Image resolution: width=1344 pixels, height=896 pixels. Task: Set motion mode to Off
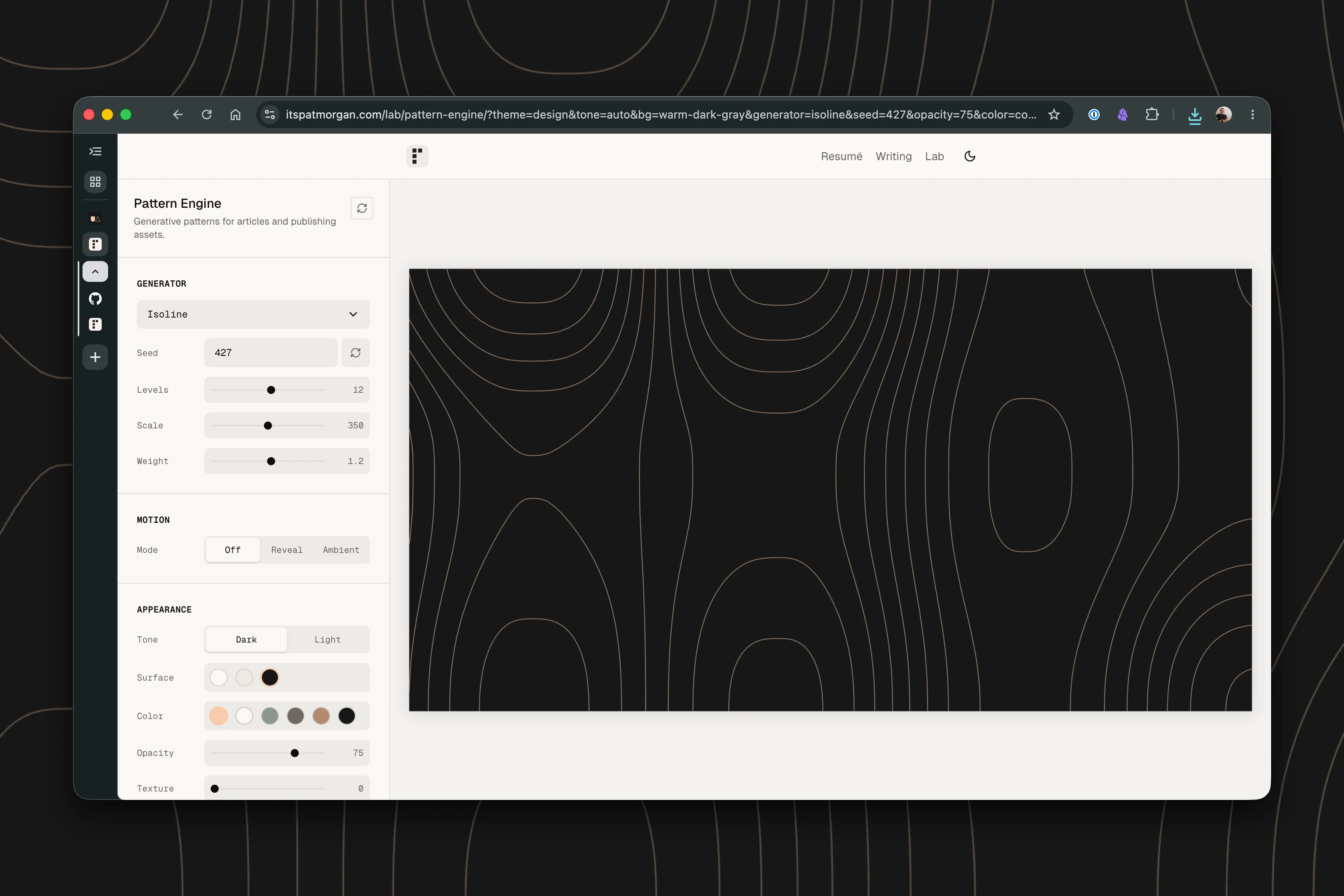coord(233,550)
